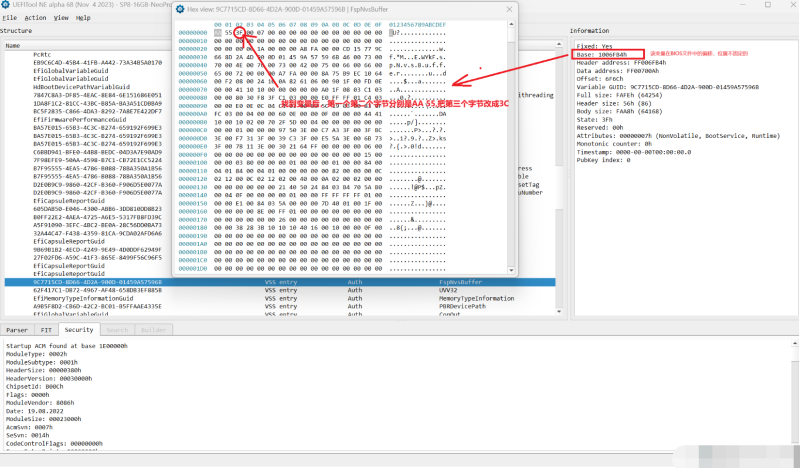Image resolution: width=800 pixels, height=468 pixels.
Task: Select the HdBootDevicePathVariablGuid tree entry
Action: click(x=82, y=87)
